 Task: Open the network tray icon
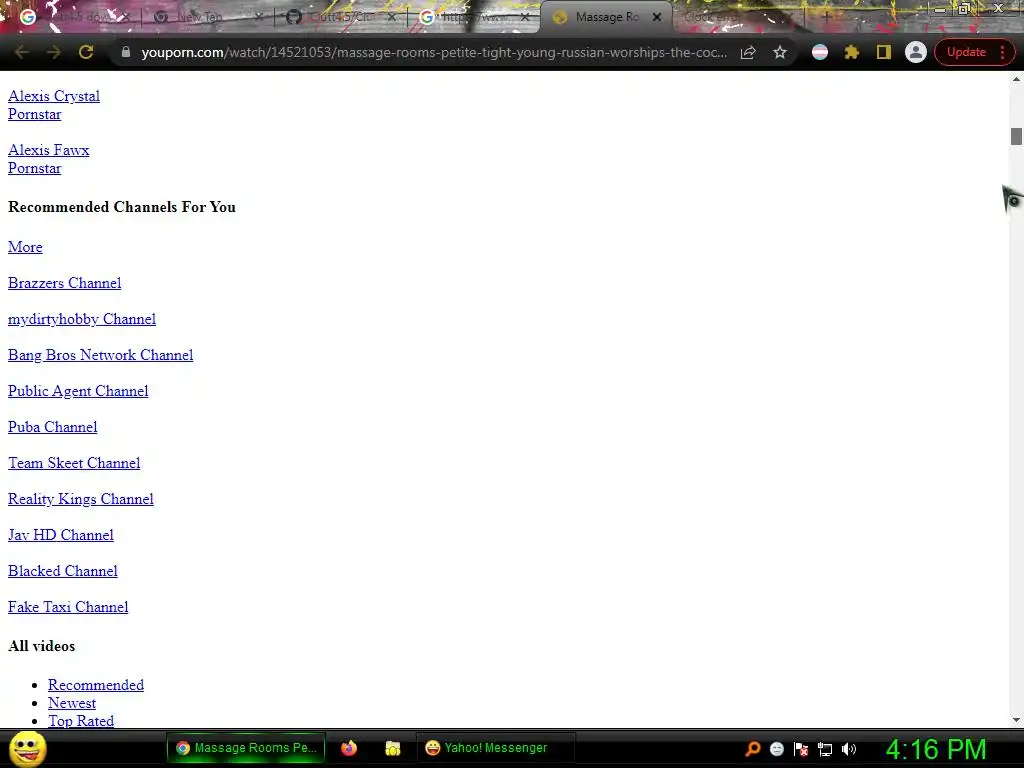[x=825, y=749]
